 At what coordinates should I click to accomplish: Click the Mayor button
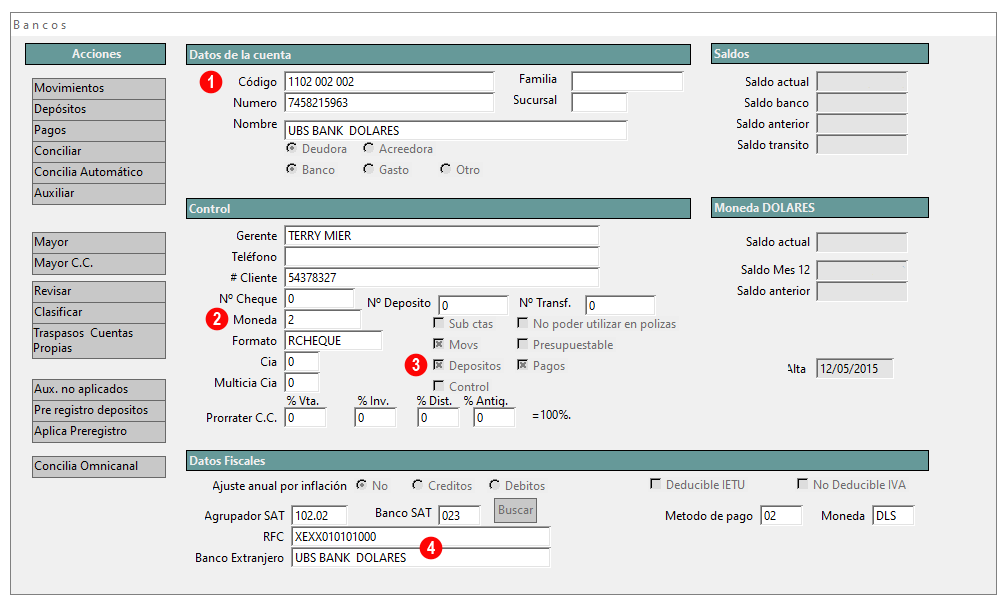click(x=99, y=243)
